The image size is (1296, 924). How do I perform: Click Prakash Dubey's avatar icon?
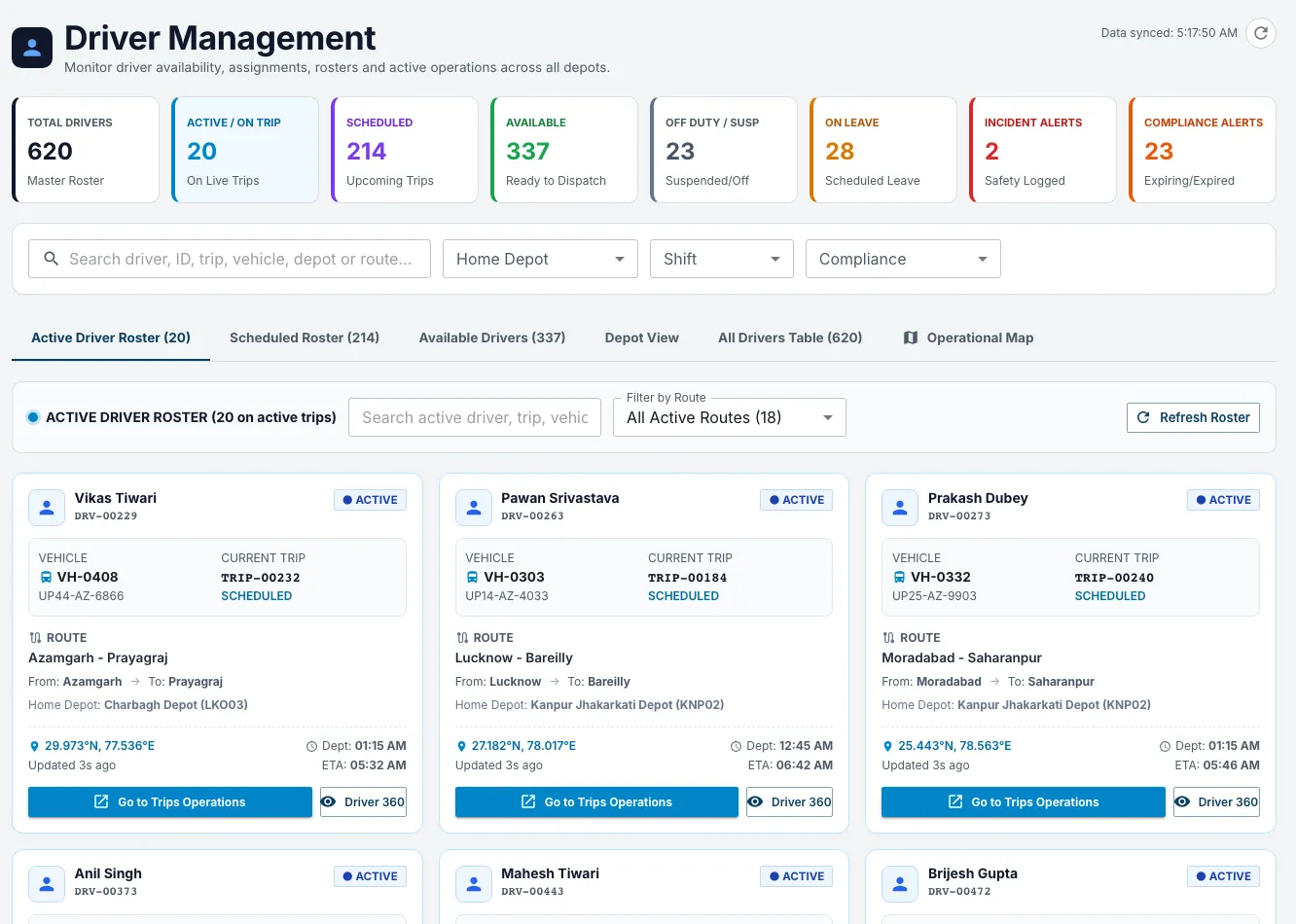900,507
